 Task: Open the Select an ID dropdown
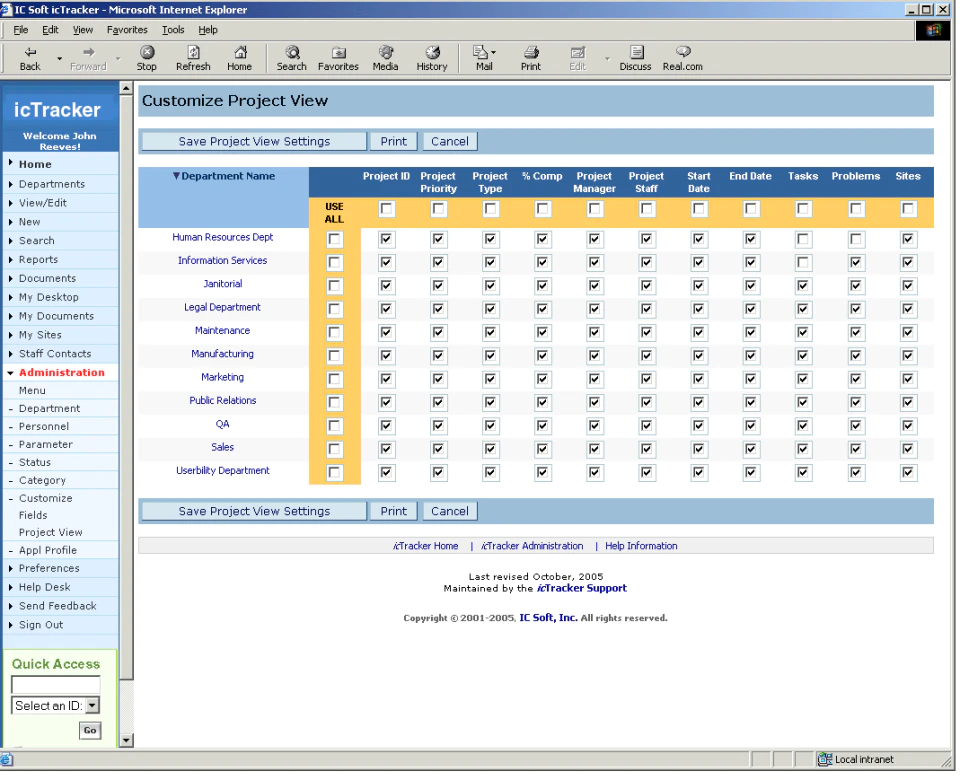pyautogui.click(x=92, y=706)
